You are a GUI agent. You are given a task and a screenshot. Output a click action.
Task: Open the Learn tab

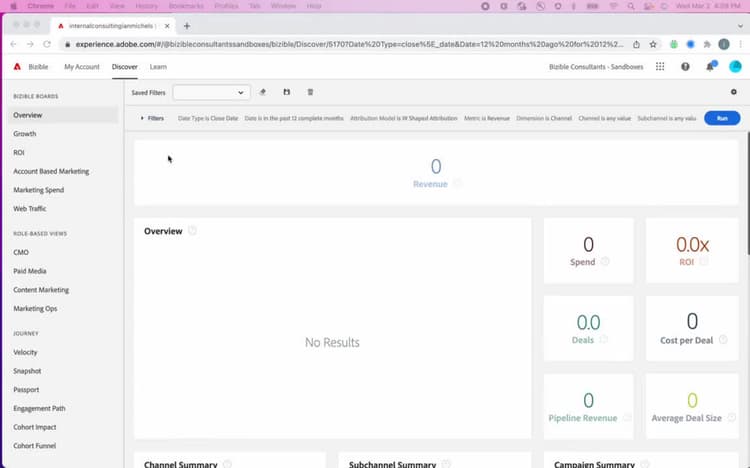pos(158,67)
